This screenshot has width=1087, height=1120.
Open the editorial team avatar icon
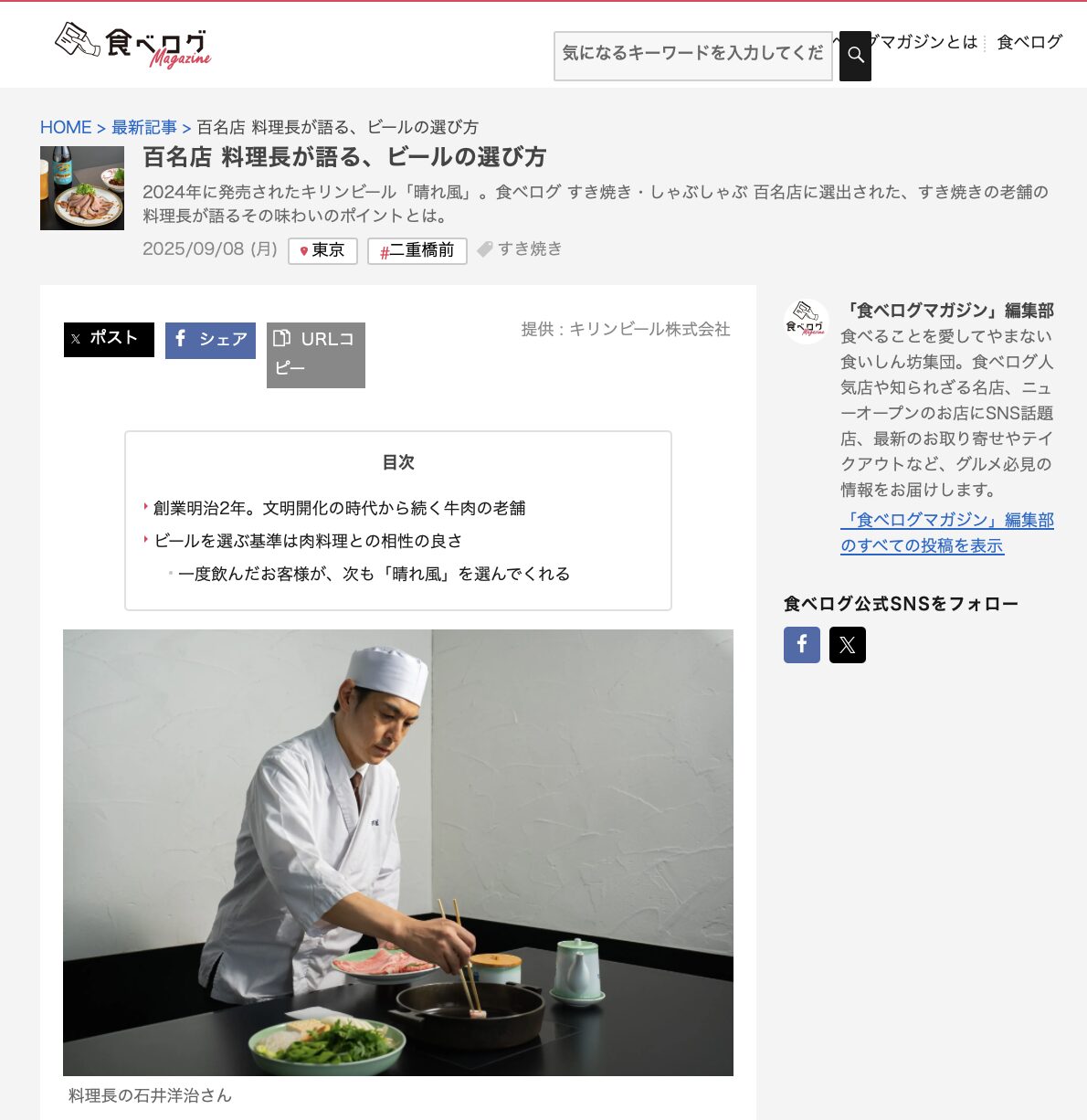807,322
